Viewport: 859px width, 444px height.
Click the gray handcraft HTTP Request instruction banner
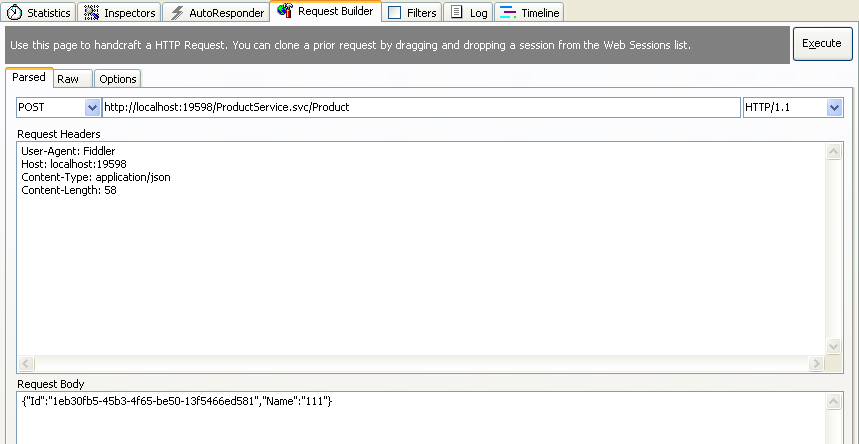coord(397,45)
